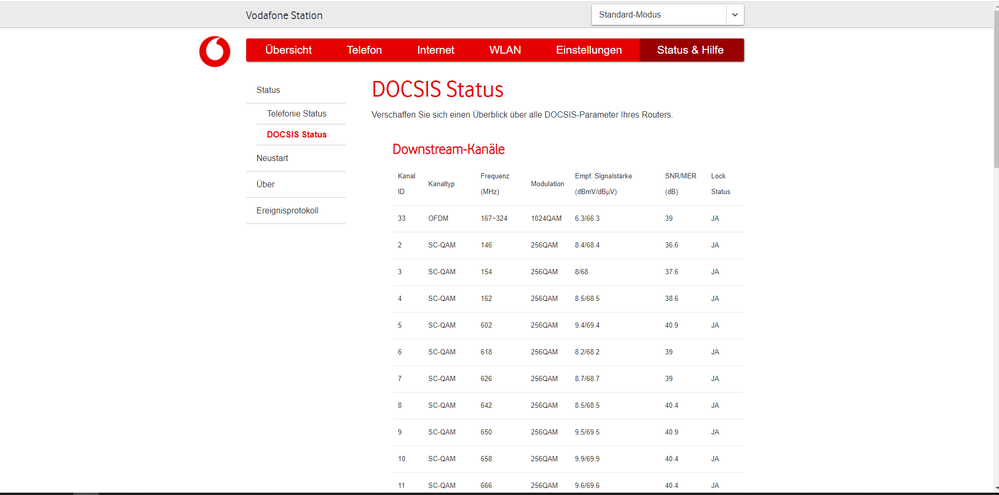The image size is (999, 495).
Task: Click the OFDM channel type cell
Action: pos(438,219)
